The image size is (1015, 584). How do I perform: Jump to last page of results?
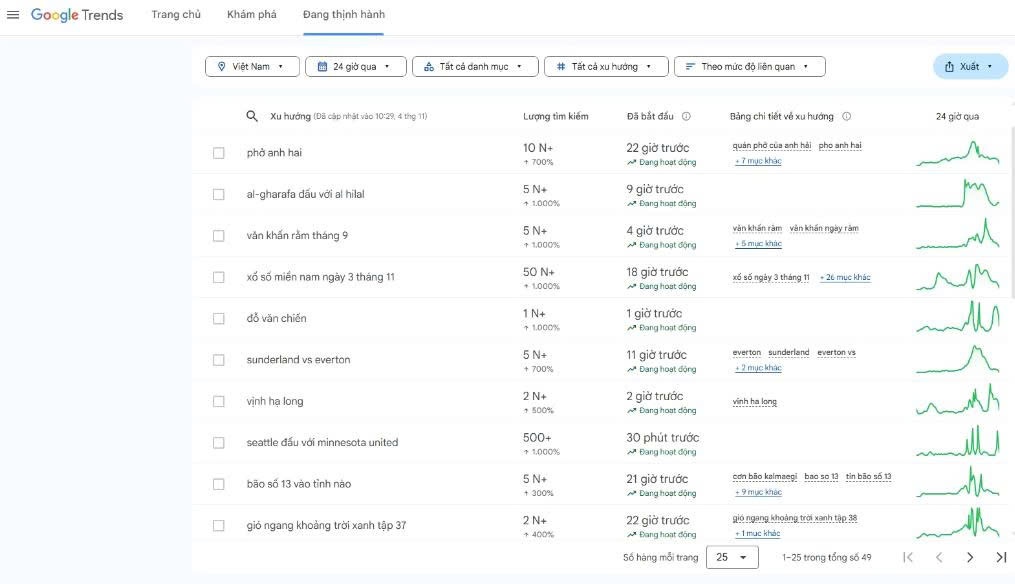pos(1000,557)
